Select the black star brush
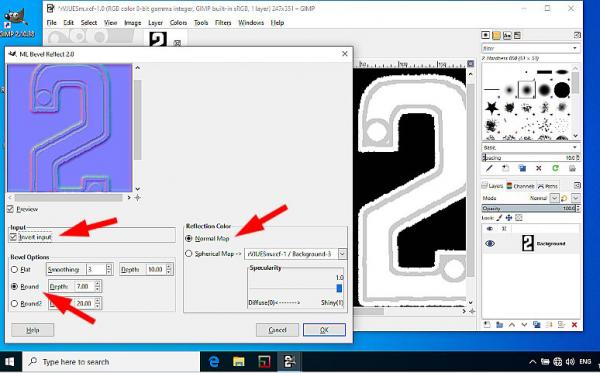 pyautogui.click(x=491, y=108)
